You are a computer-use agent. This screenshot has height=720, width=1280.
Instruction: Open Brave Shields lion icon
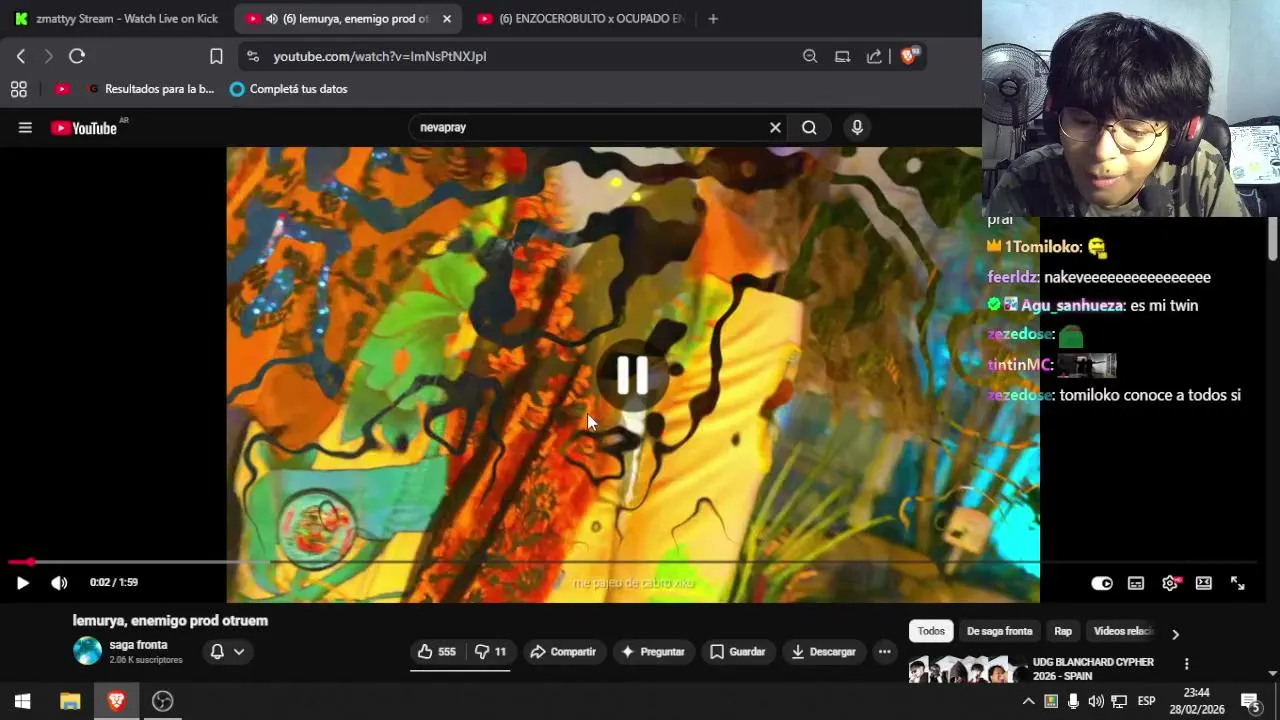point(909,57)
